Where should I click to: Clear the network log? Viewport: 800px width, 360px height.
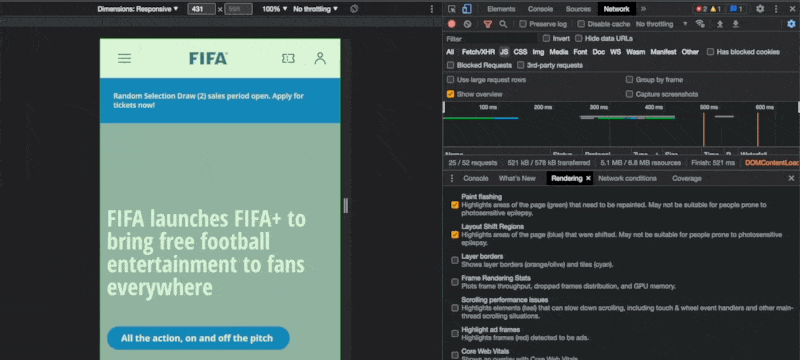coord(467,24)
